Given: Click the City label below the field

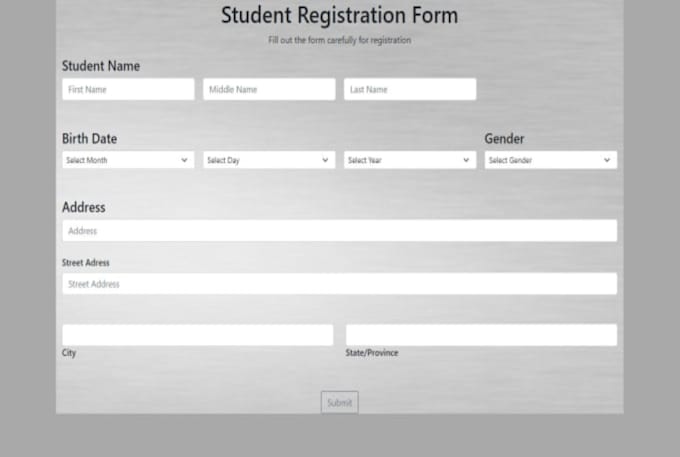Looking at the screenshot, I should (69, 353).
